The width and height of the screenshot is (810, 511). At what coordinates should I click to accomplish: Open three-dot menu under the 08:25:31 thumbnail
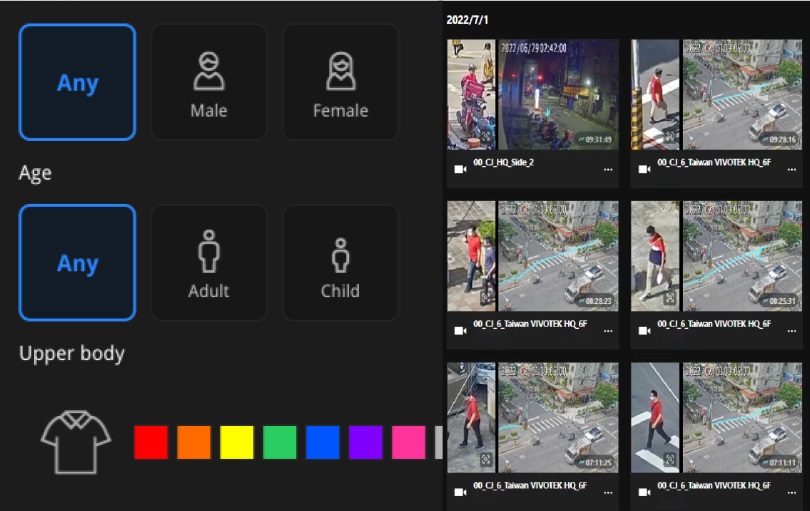(x=791, y=331)
